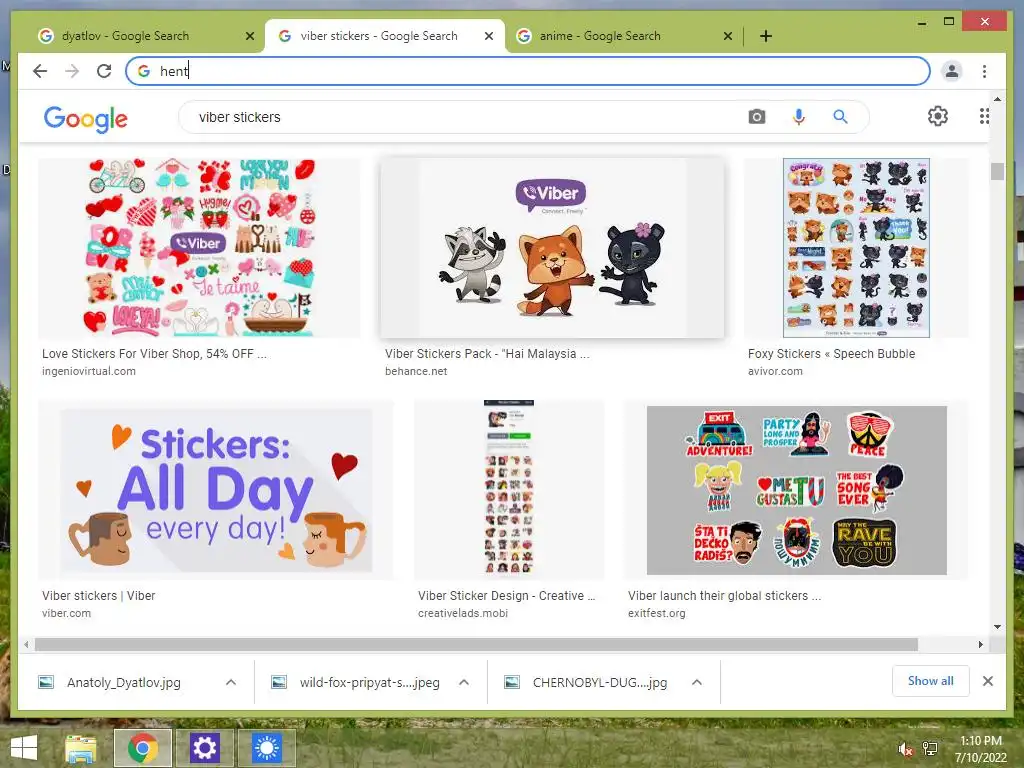Click the exitfest.org source text
The image size is (1024, 768).
(x=656, y=613)
